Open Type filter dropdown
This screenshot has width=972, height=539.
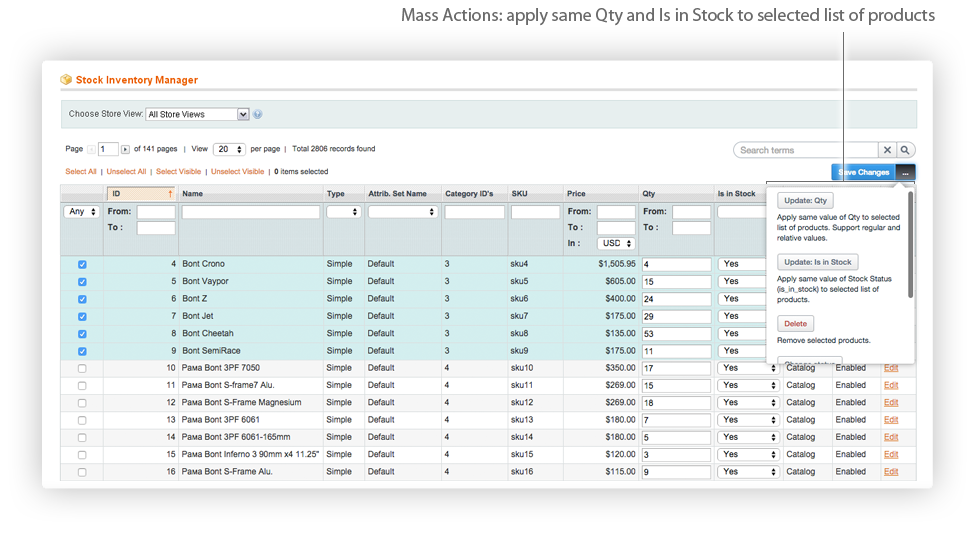(x=343, y=212)
